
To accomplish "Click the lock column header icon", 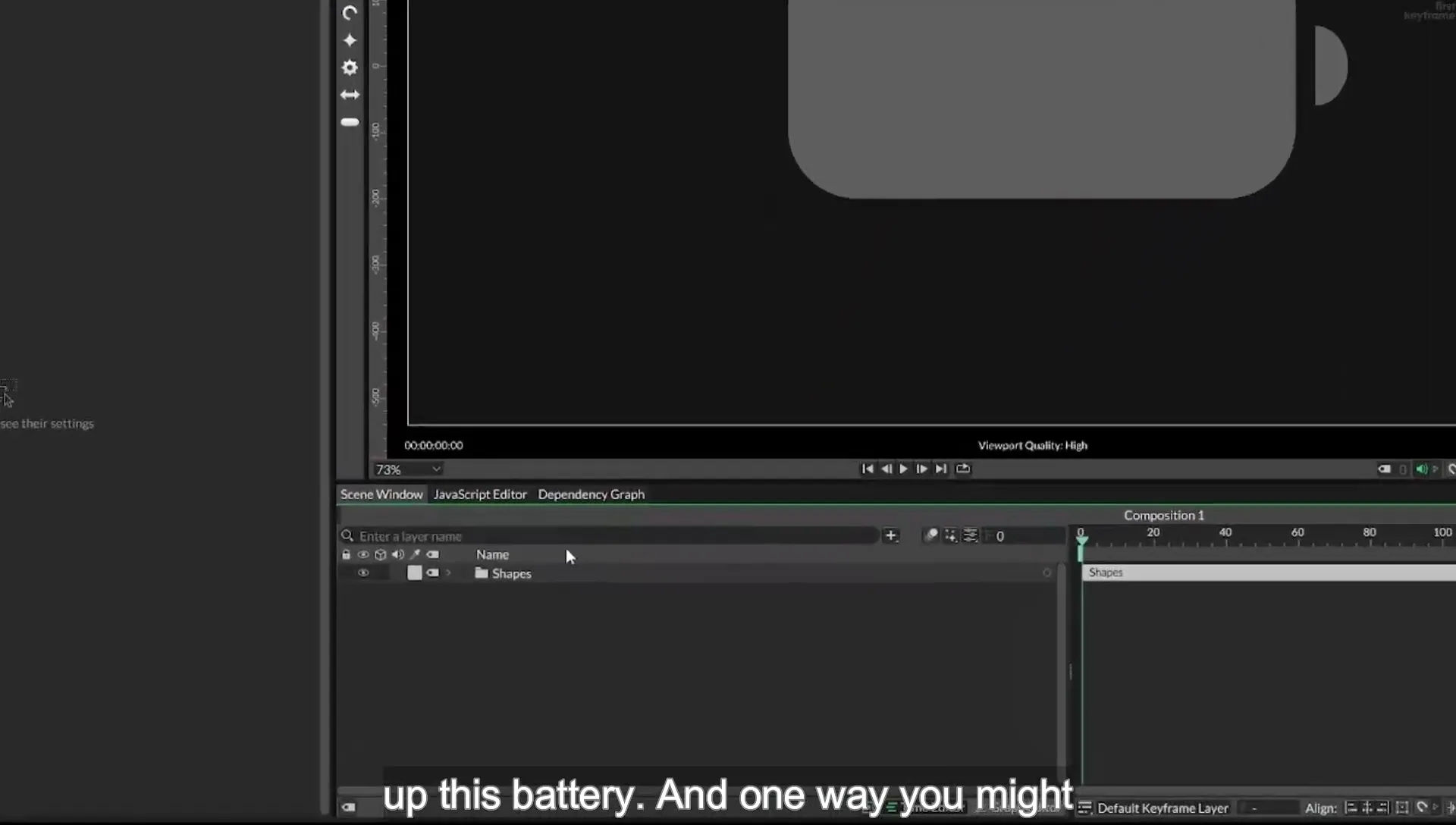I will click(347, 555).
